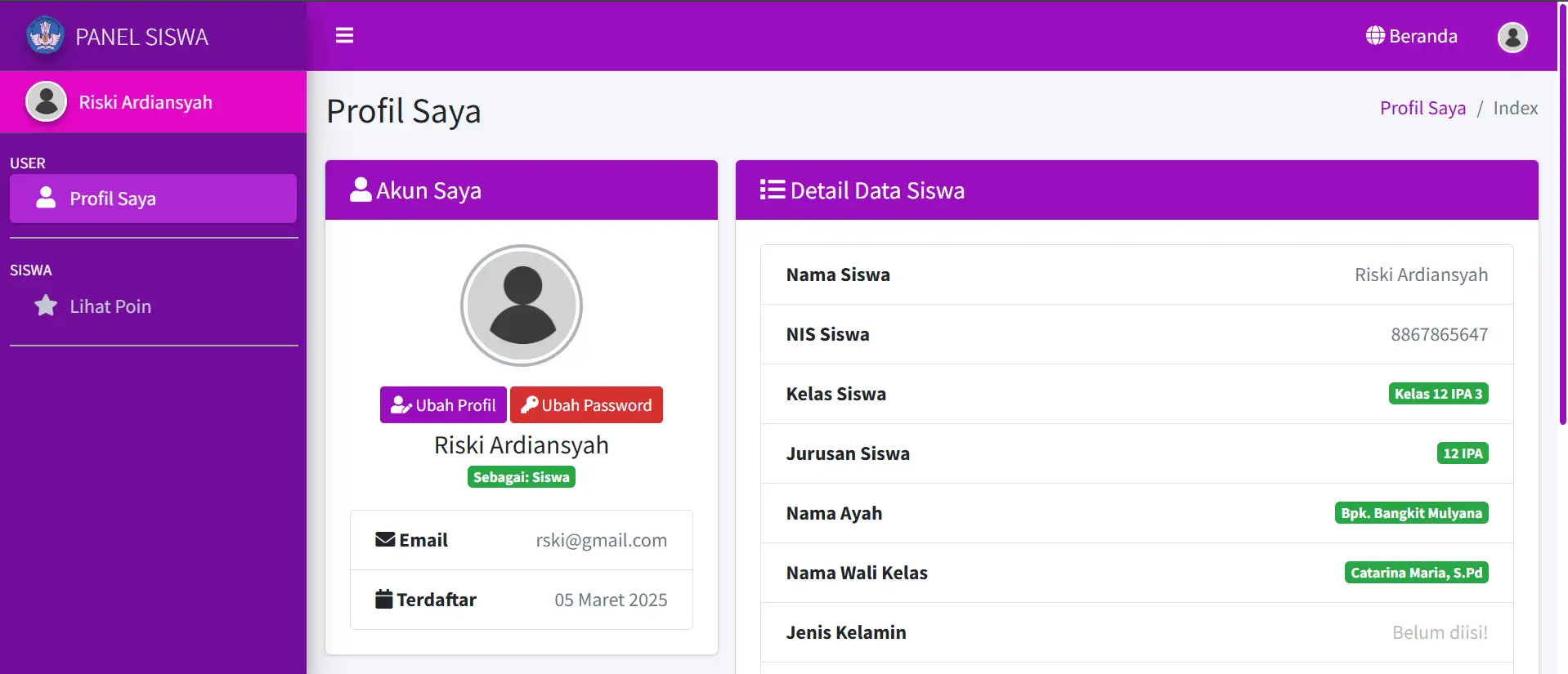Click the large profile picture placeholder
Screen dimensions: 1568x674
(522, 306)
